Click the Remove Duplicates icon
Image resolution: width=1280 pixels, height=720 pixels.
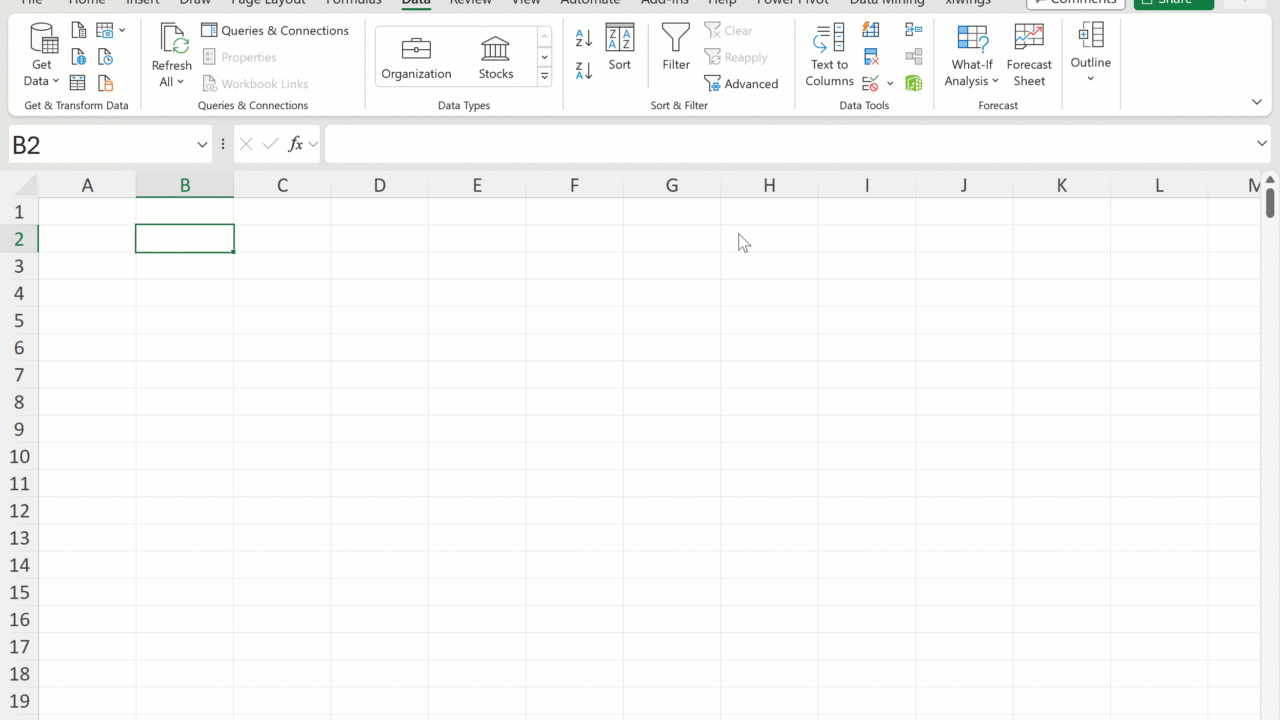point(871,58)
